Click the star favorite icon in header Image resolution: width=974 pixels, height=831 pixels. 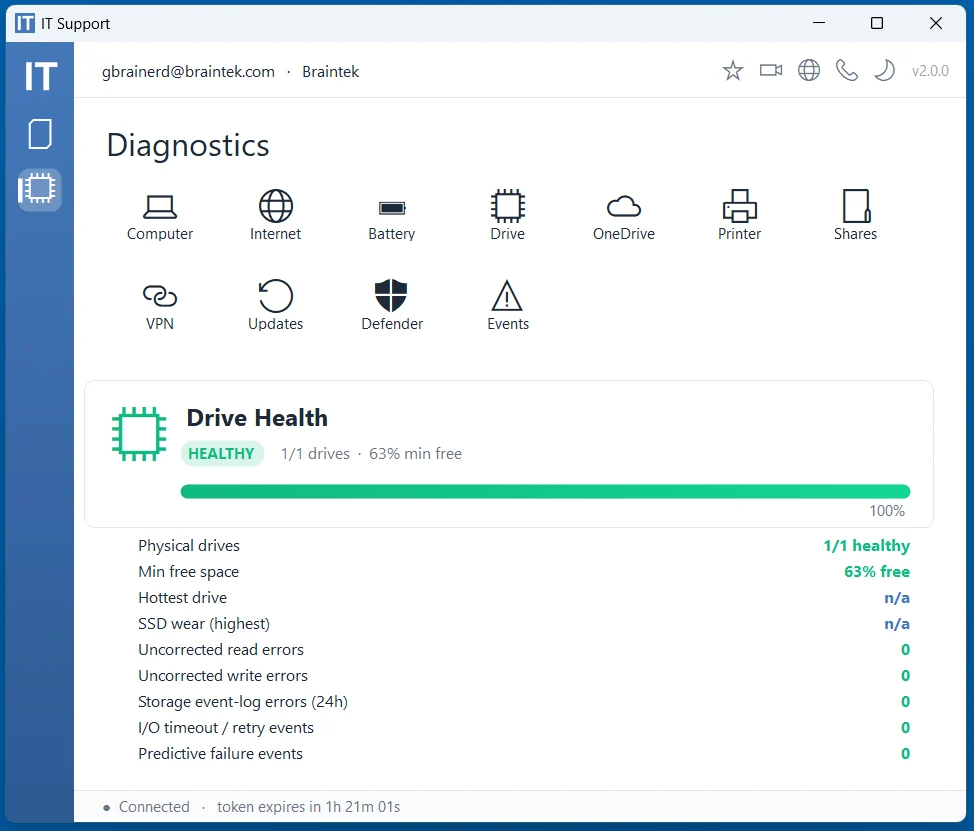coord(733,71)
